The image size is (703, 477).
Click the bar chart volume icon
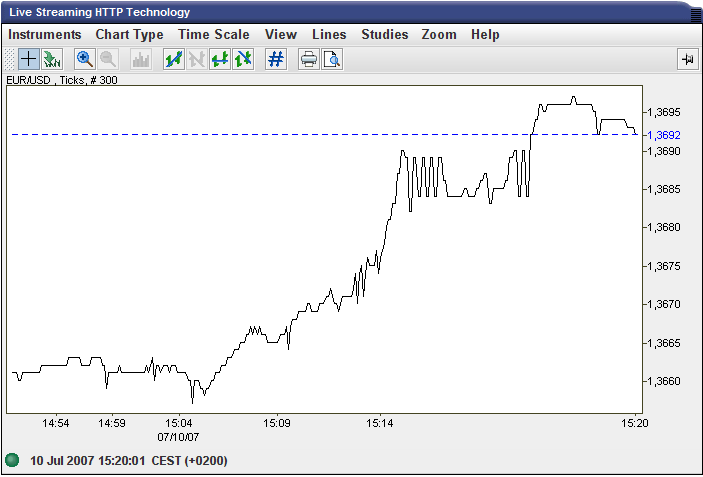click(x=141, y=59)
